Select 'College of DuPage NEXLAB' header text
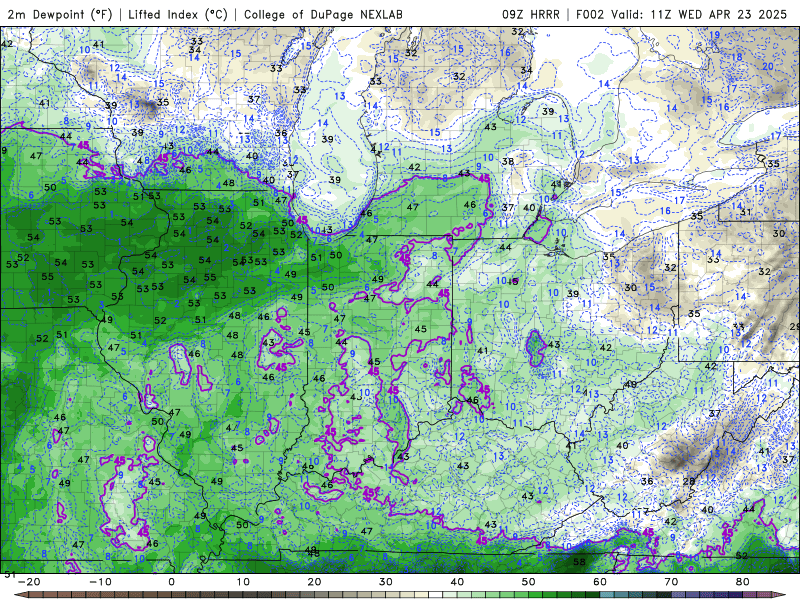800x600 pixels. tap(323, 14)
